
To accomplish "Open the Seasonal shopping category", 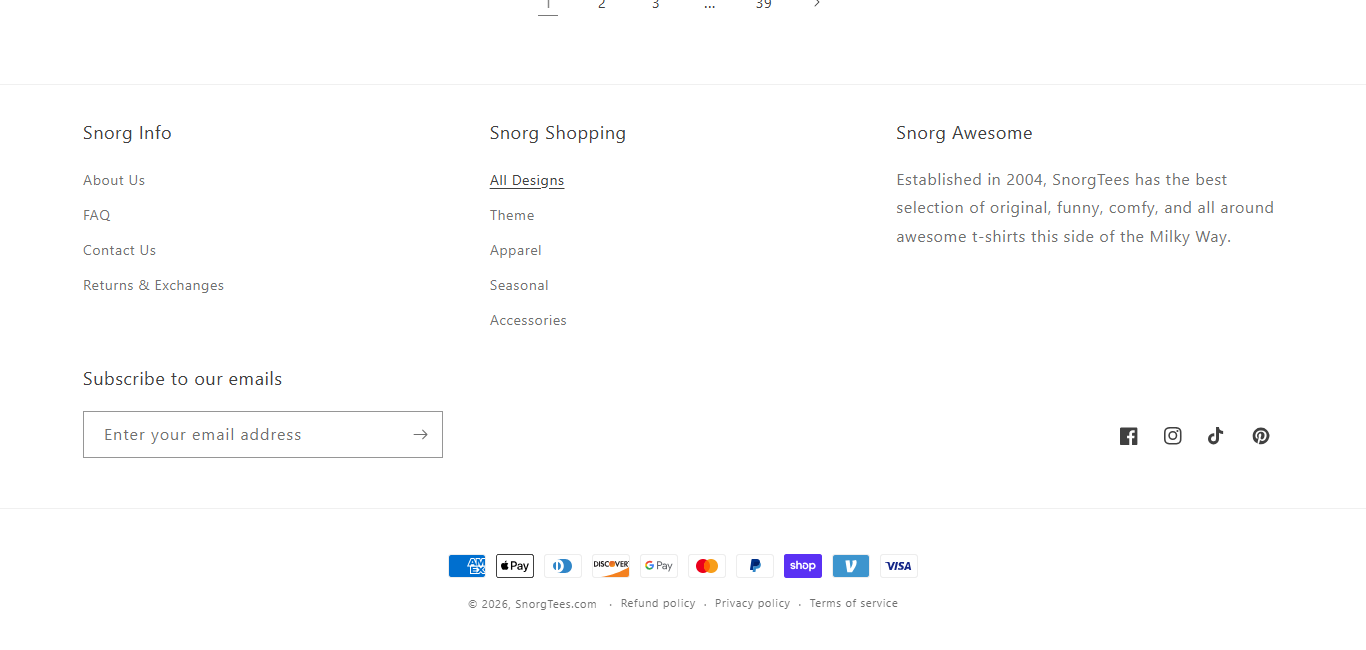I will (x=519, y=285).
